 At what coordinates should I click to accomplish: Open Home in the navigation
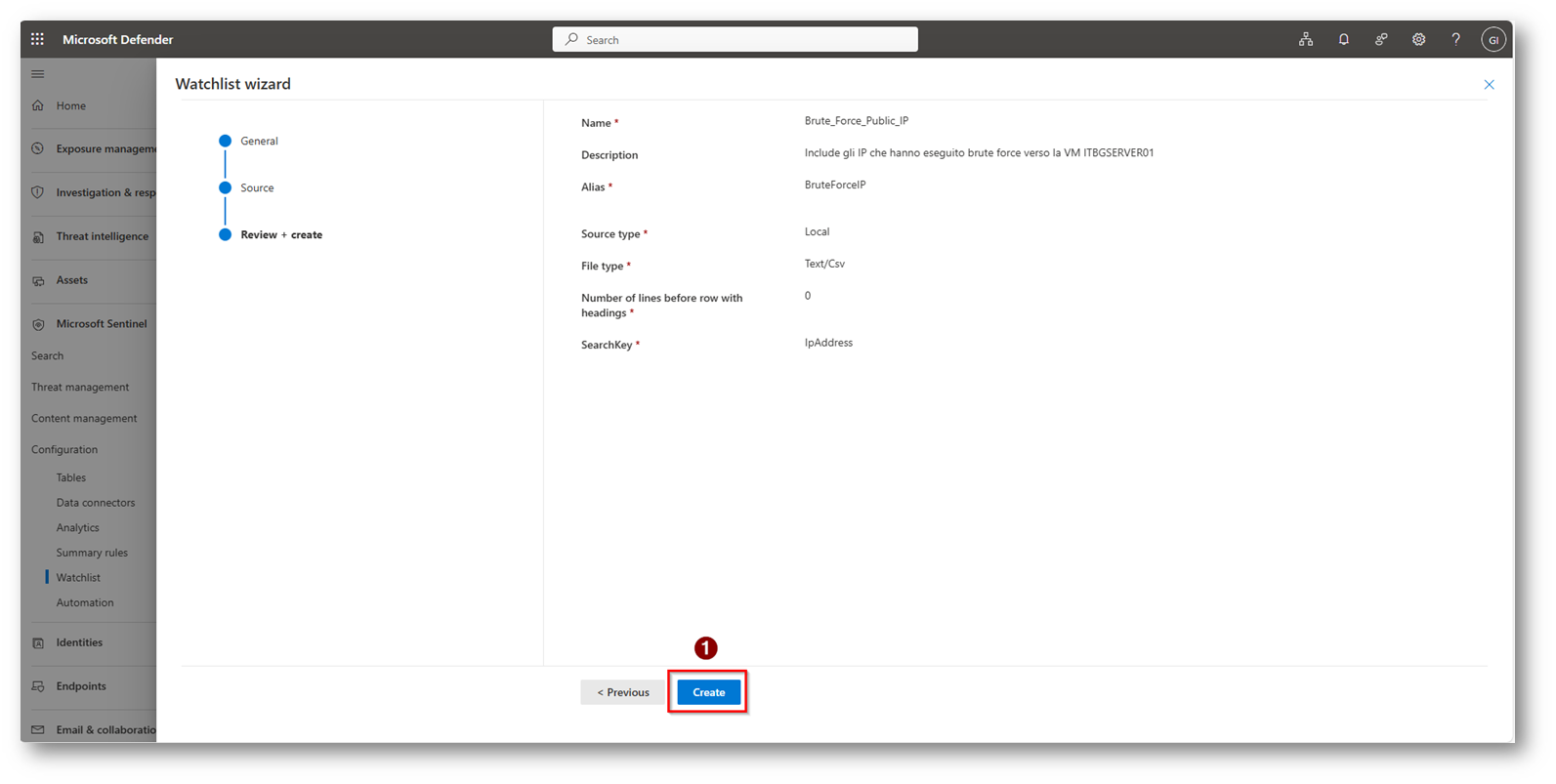click(71, 105)
